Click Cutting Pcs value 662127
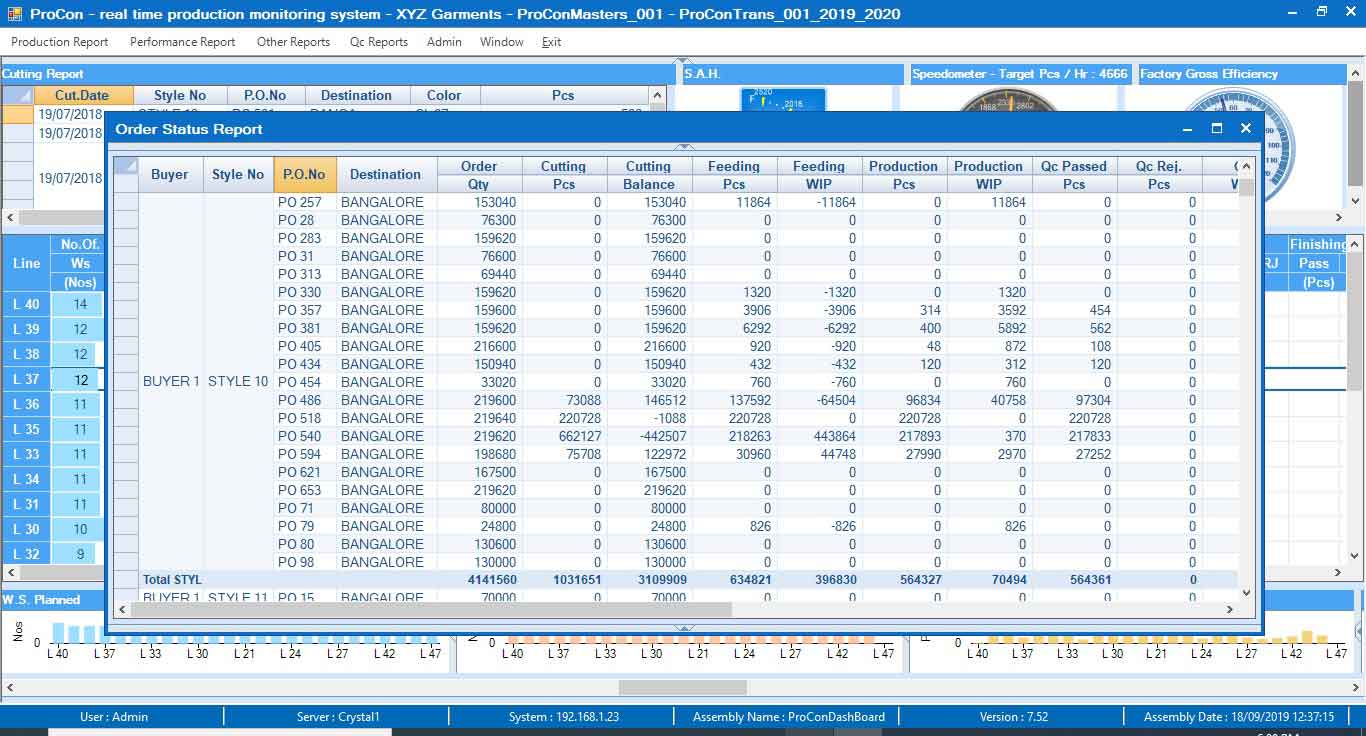Screen dimensions: 1366x736 pyautogui.click(x=565, y=436)
